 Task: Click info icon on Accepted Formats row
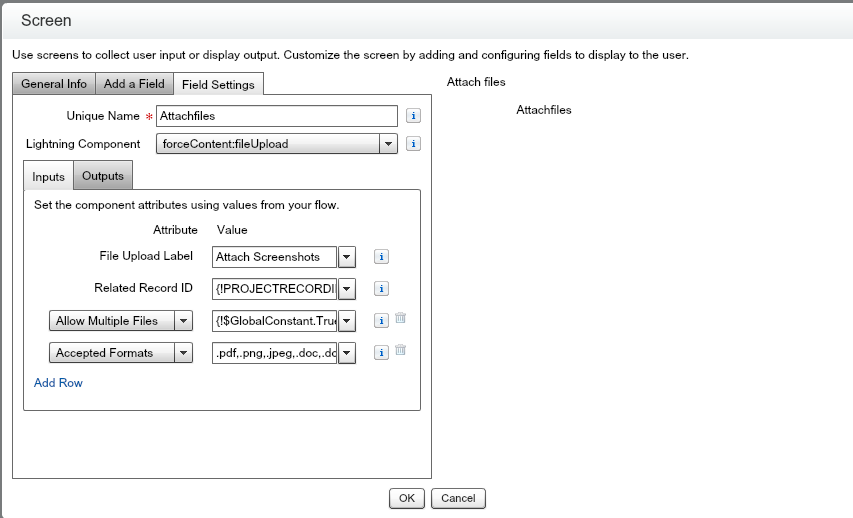[x=381, y=352]
